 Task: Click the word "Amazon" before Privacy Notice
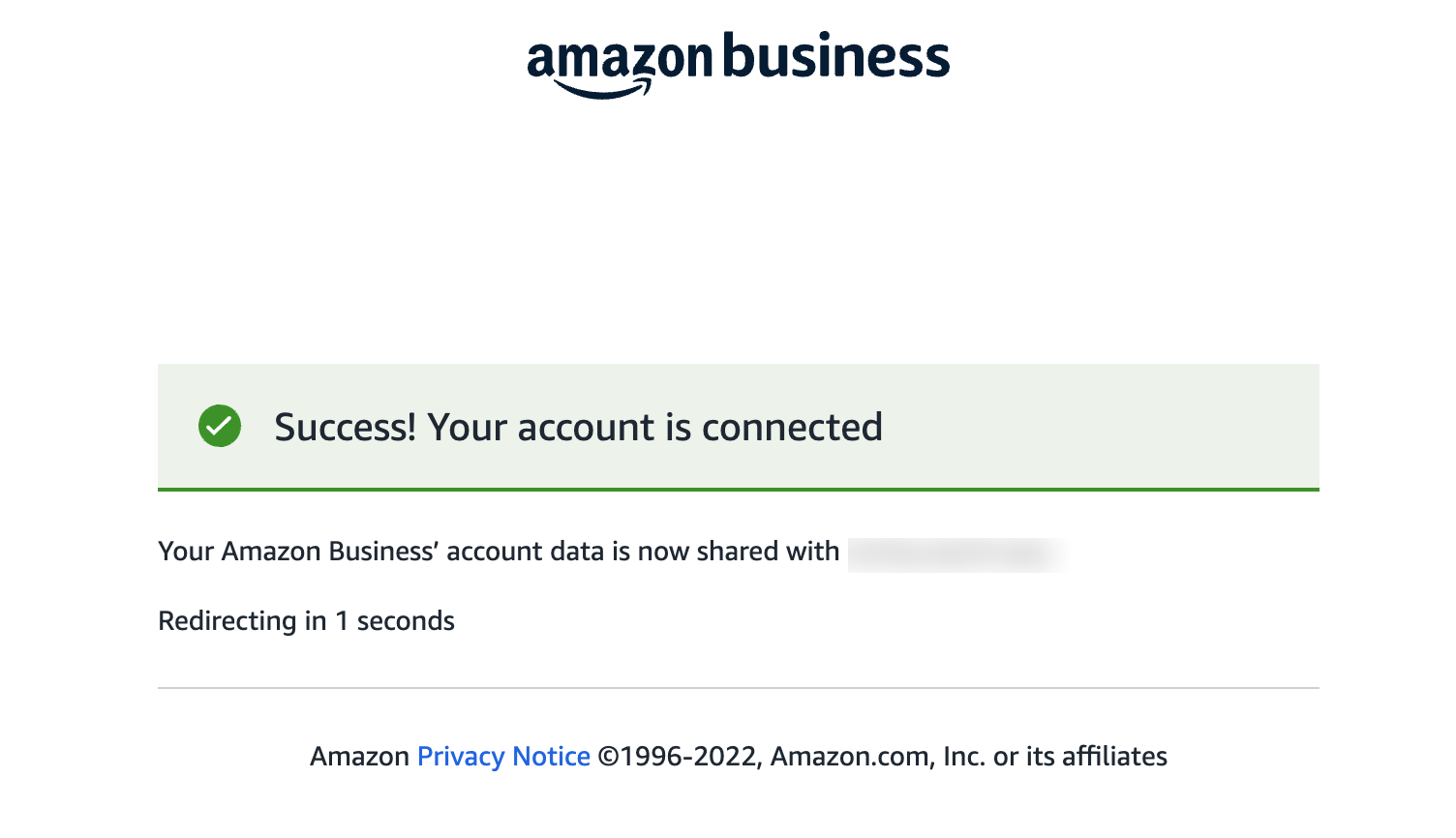click(359, 756)
